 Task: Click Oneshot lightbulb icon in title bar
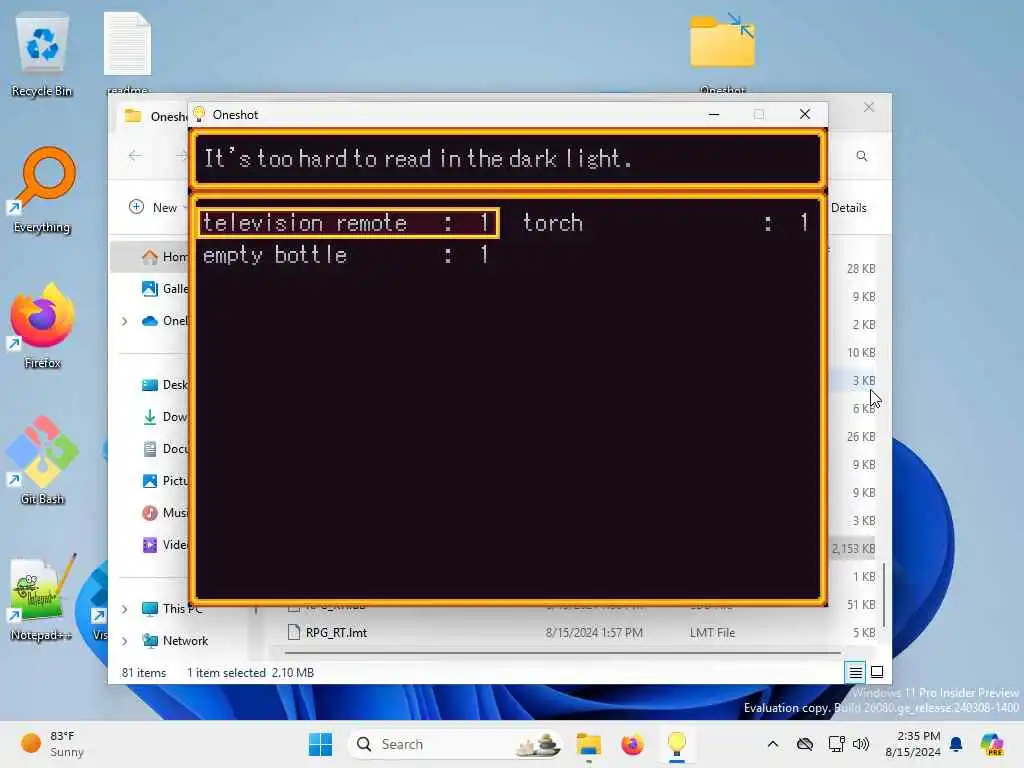(199, 114)
